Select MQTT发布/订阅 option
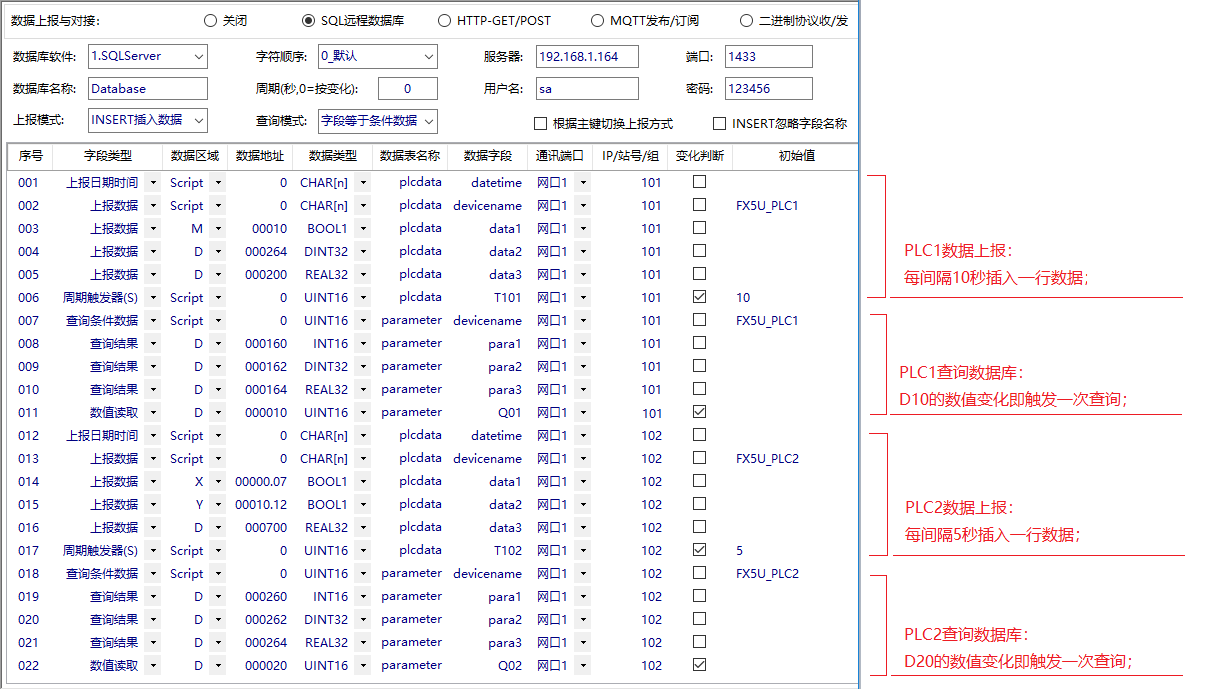The height and width of the screenshot is (689, 1210). click(596, 20)
